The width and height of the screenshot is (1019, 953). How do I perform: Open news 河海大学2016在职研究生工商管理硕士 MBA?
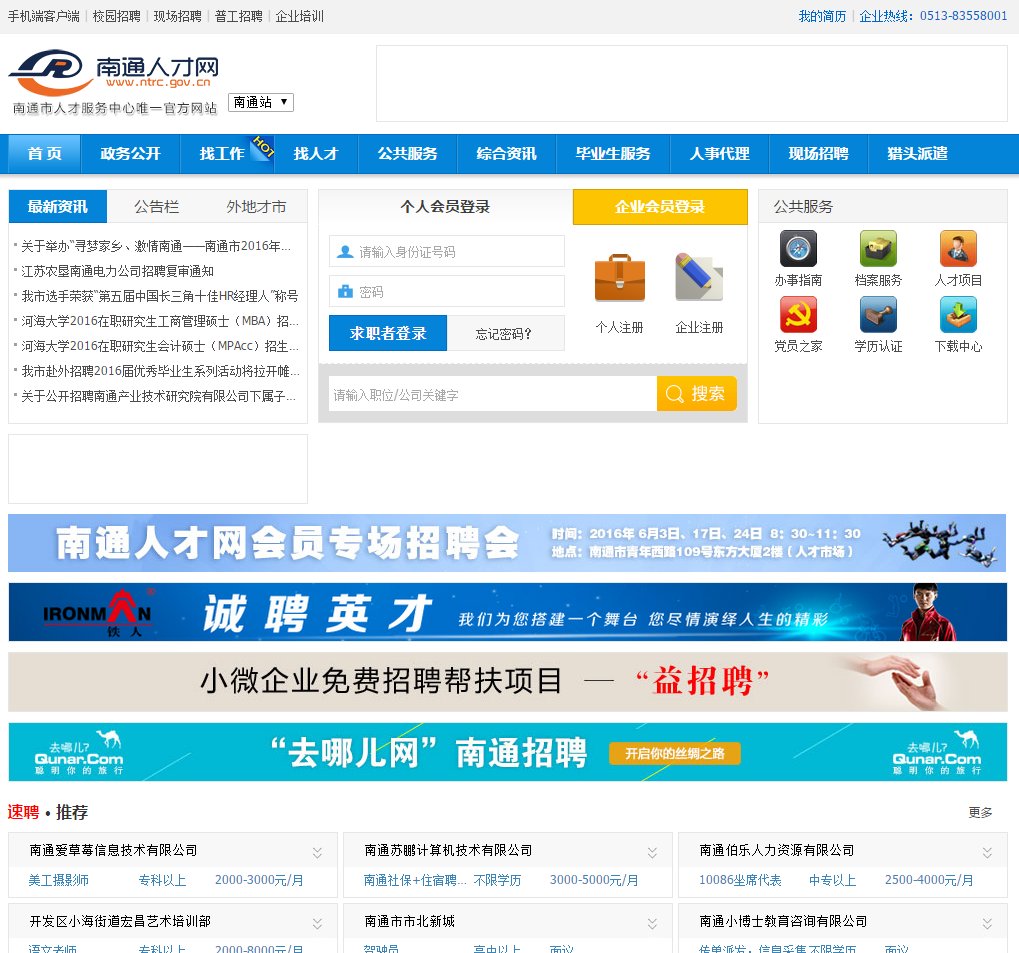pyautogui.click(x=160, y=321)
